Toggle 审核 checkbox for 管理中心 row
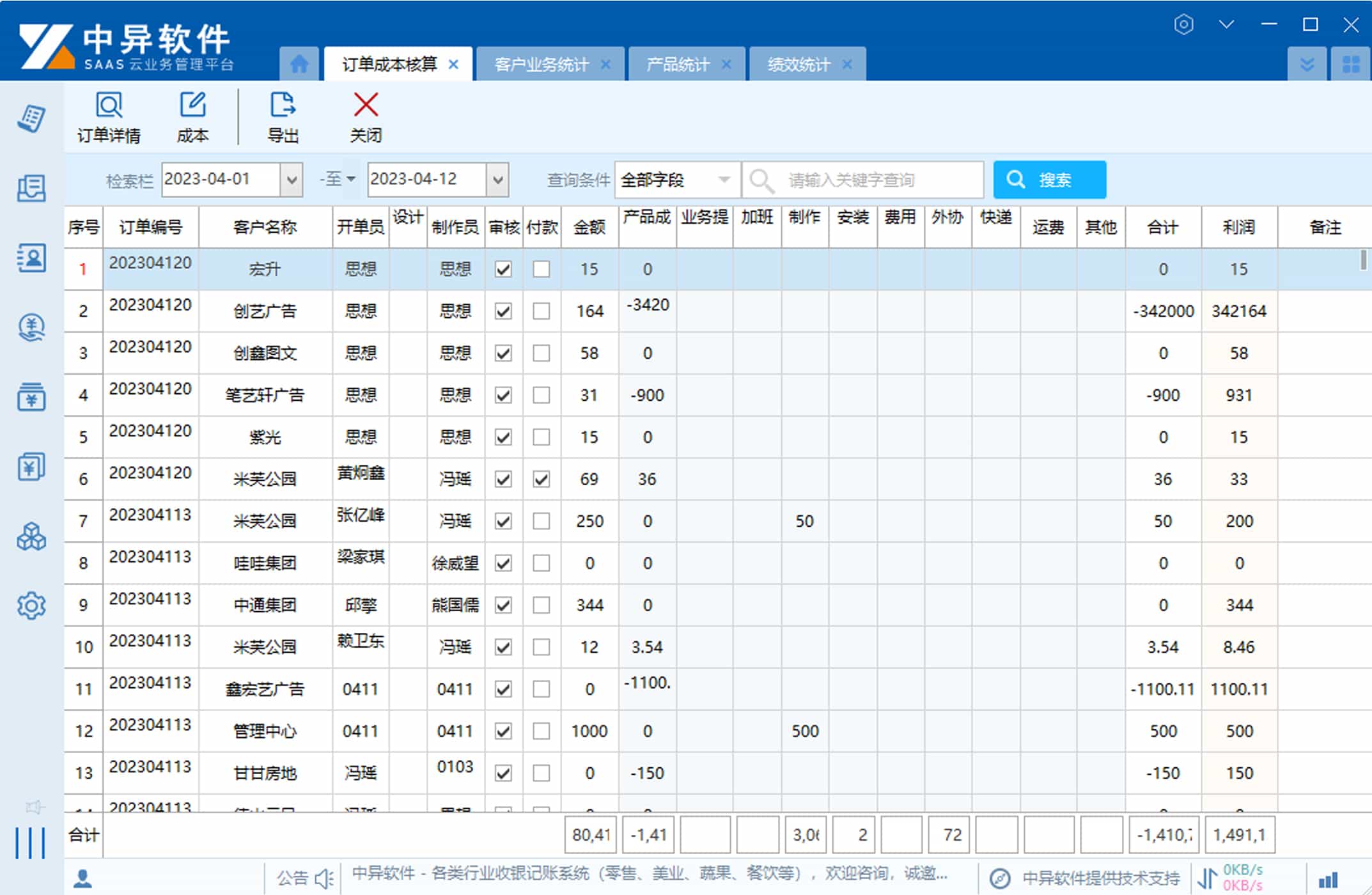Screen dimensions: 1372x895 504,731
